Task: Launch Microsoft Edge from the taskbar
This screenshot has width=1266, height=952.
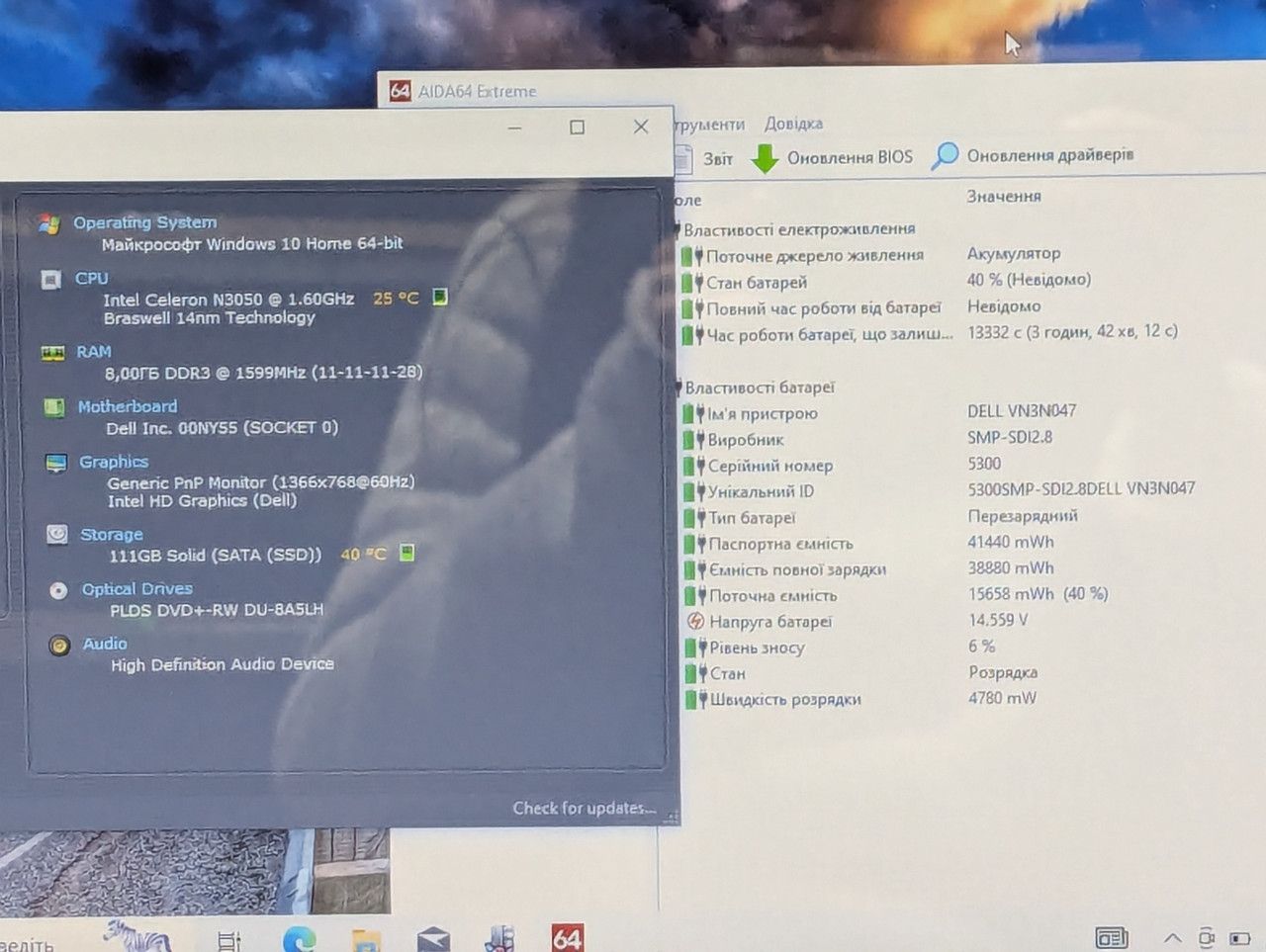Action: (x=300, y=939)
